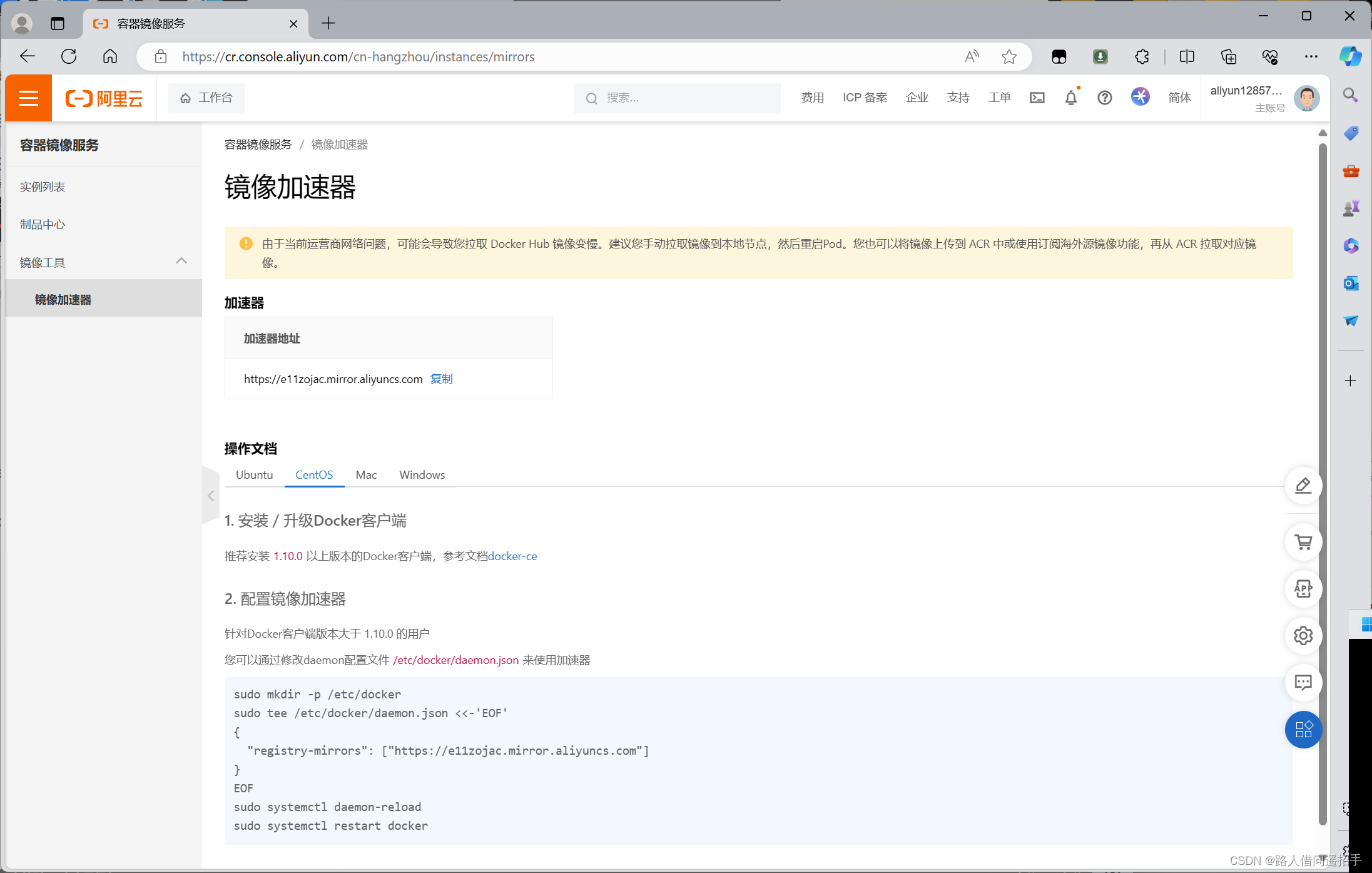1372x873 pixels.
Task: Open the floating shopping cart button
Action: [1303, 542]
